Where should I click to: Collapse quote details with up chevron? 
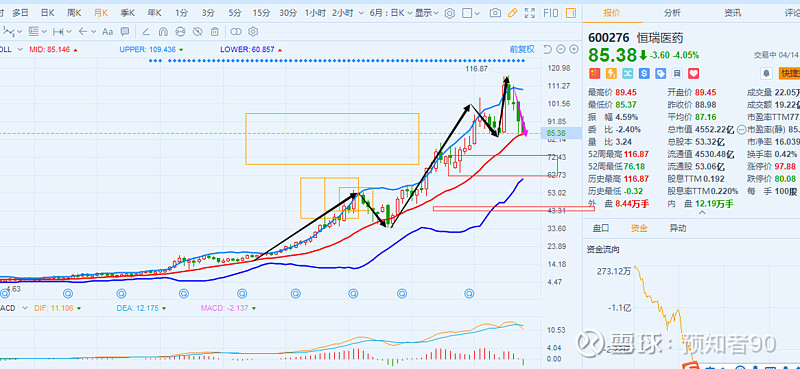pyautogui.click(x=702, y=212)
